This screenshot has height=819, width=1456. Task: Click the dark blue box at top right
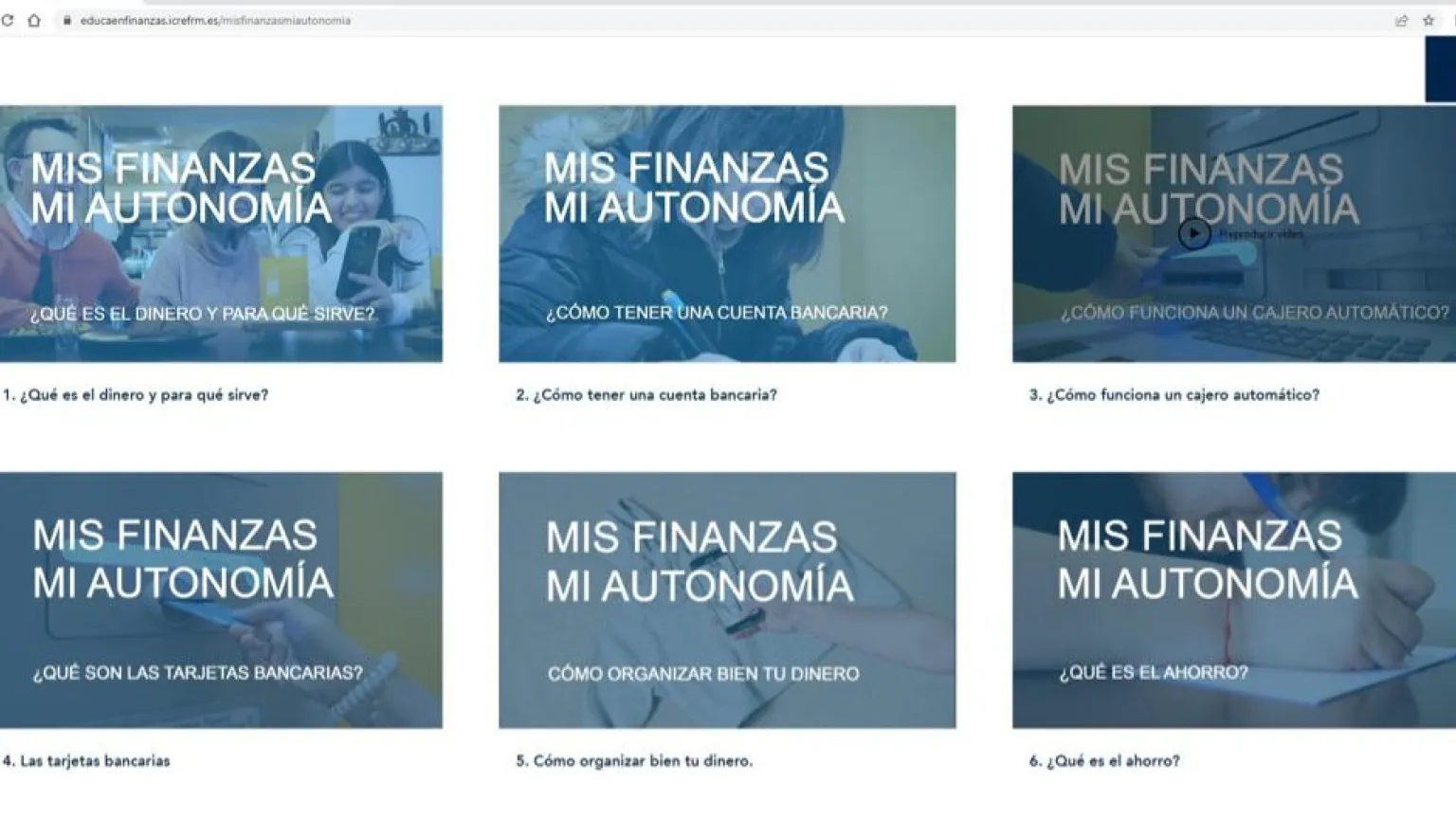pos(1440,69)
